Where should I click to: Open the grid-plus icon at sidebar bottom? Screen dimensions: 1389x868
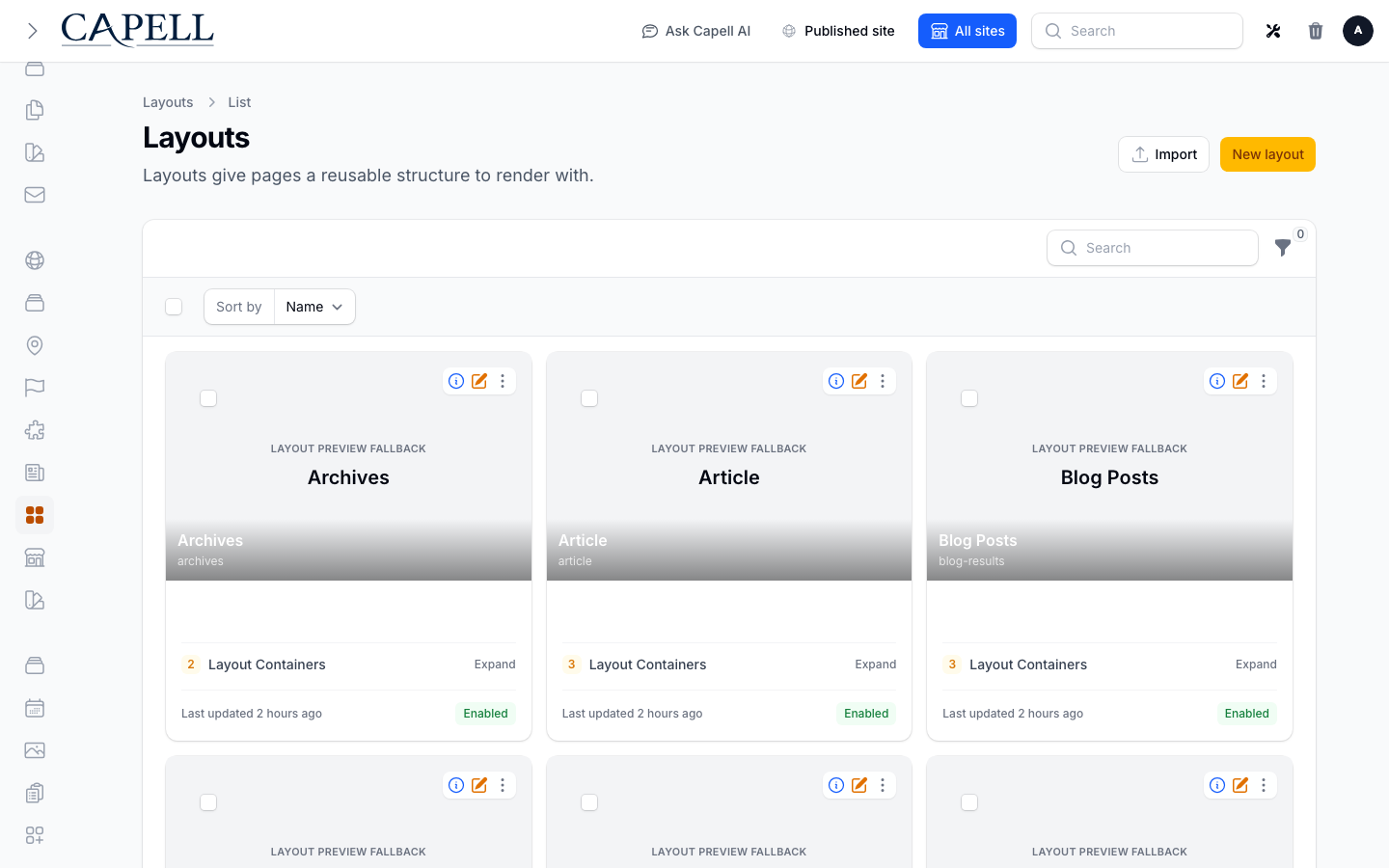[x=35, y=835]
